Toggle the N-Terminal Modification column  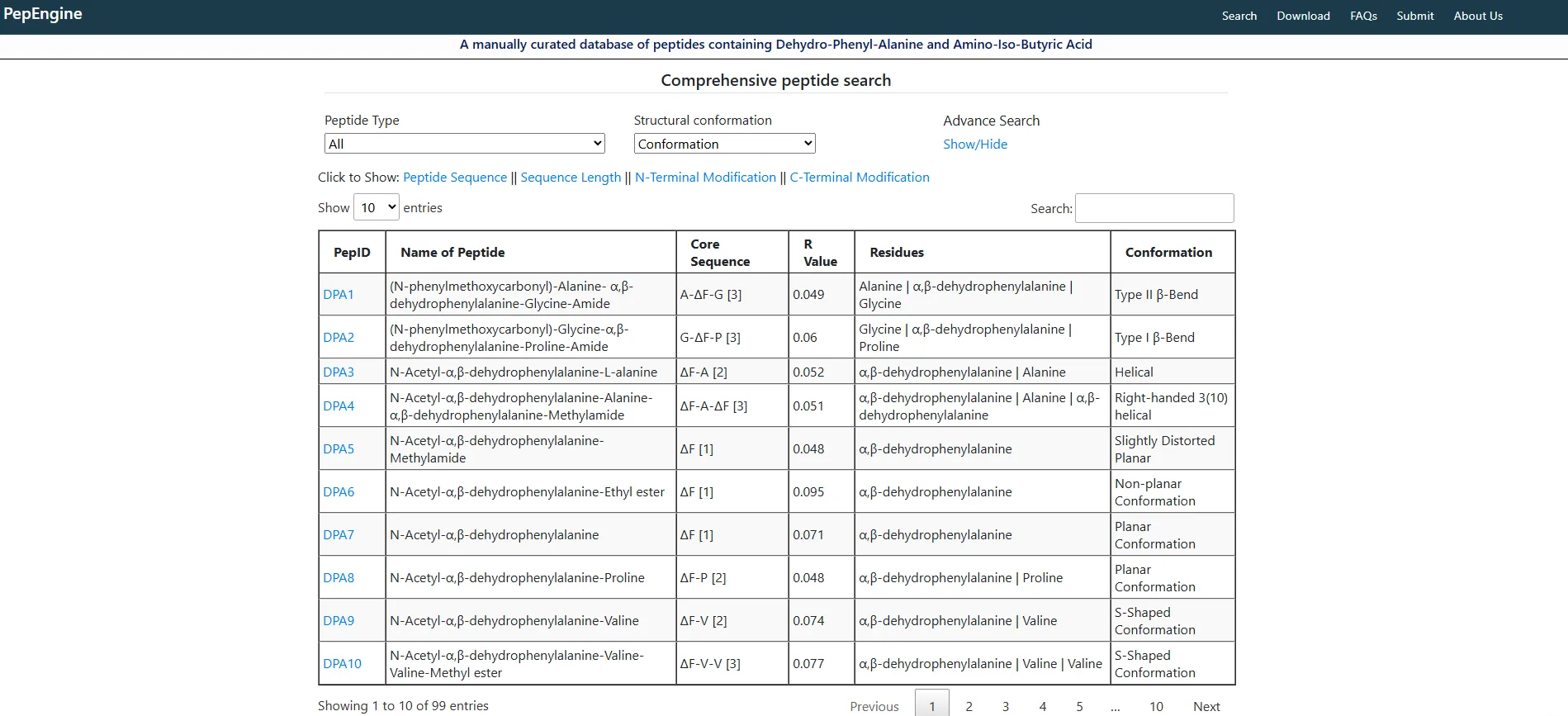tap(705, 177)
